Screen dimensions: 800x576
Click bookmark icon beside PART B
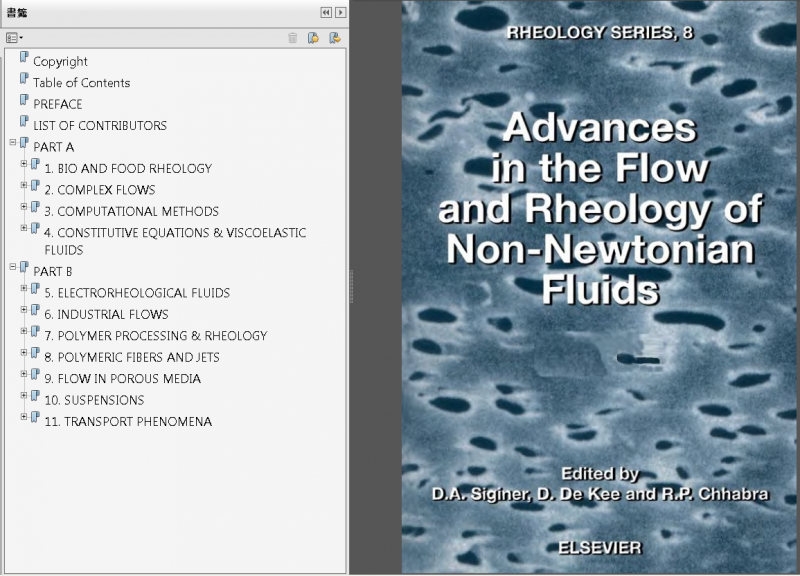pyautogui.click(x=24, y=267)
